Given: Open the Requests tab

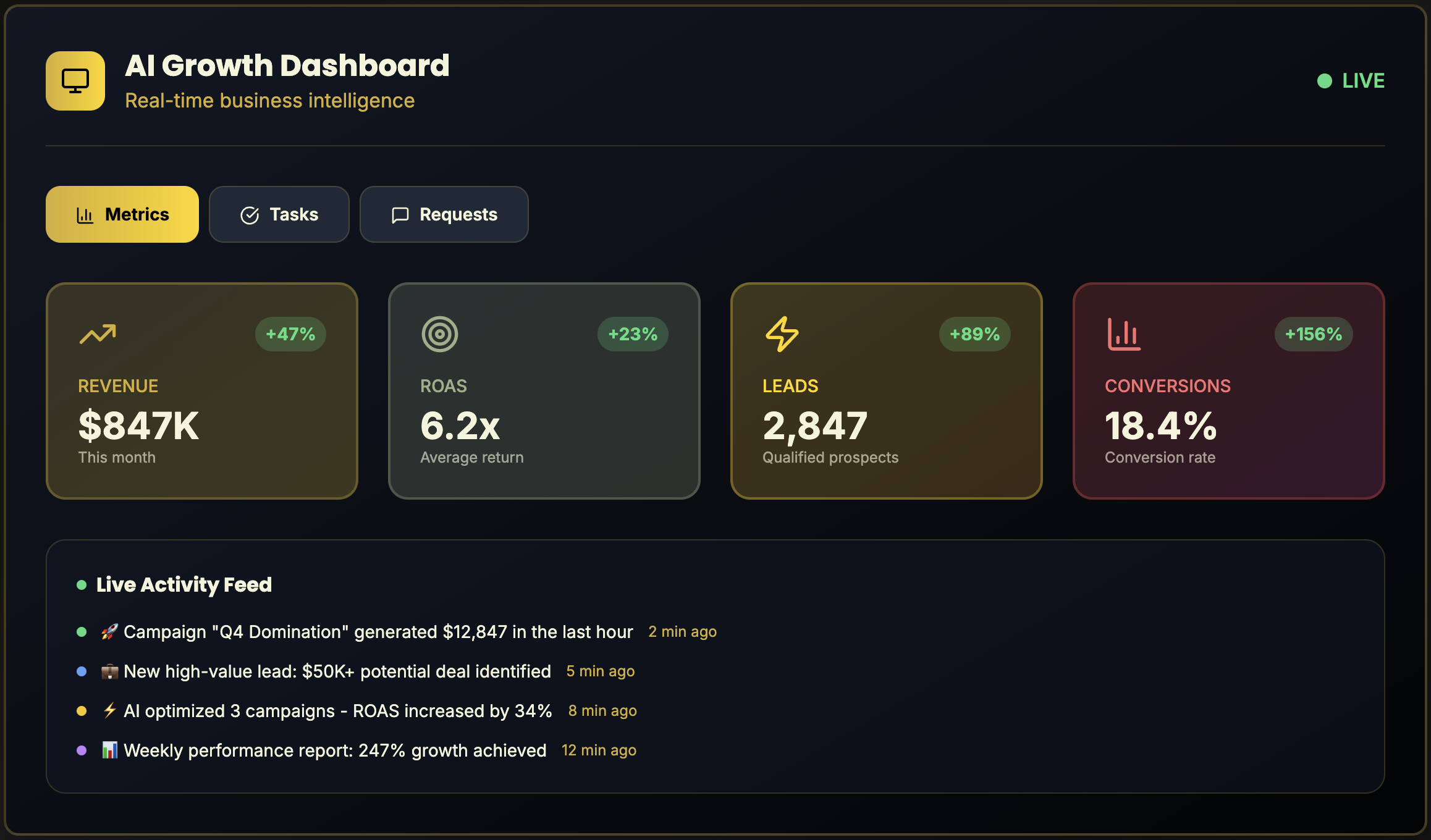Looking at the screenshot, I should pyautogui.click(x=444, y=214).
